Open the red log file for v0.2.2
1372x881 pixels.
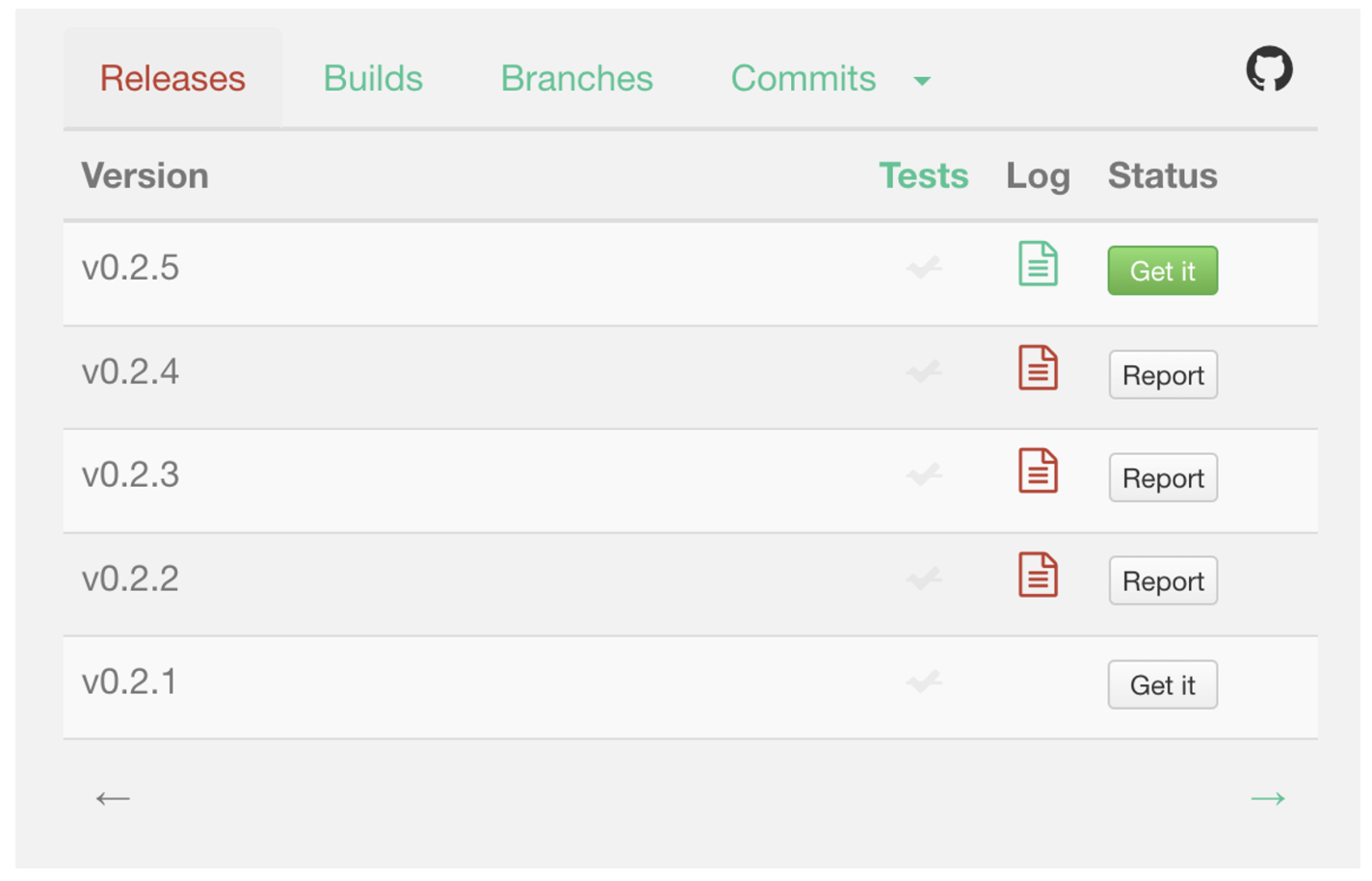point(1038,575)
